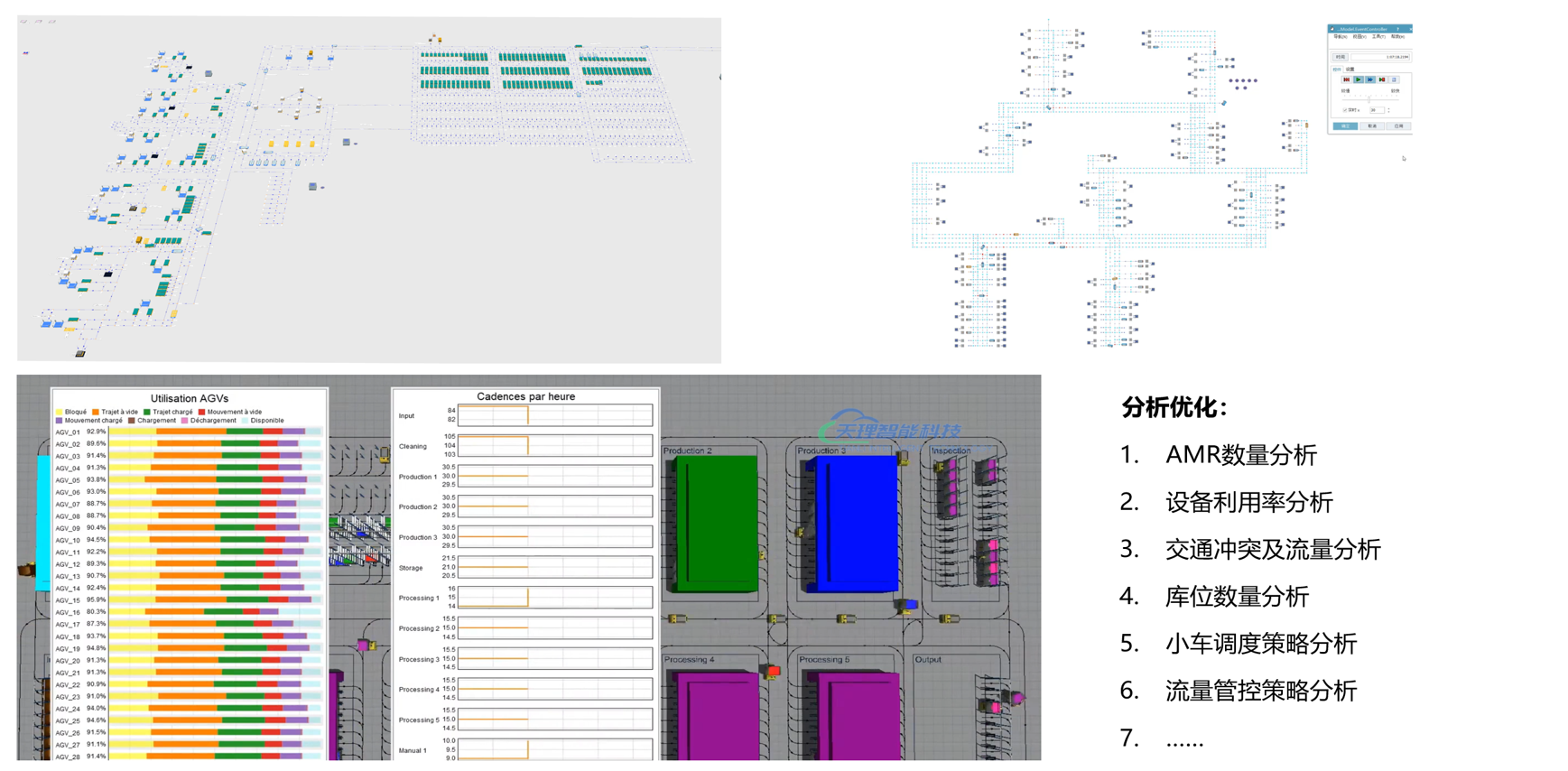Click the reset simulation button in EventController

pos(1346,79)
